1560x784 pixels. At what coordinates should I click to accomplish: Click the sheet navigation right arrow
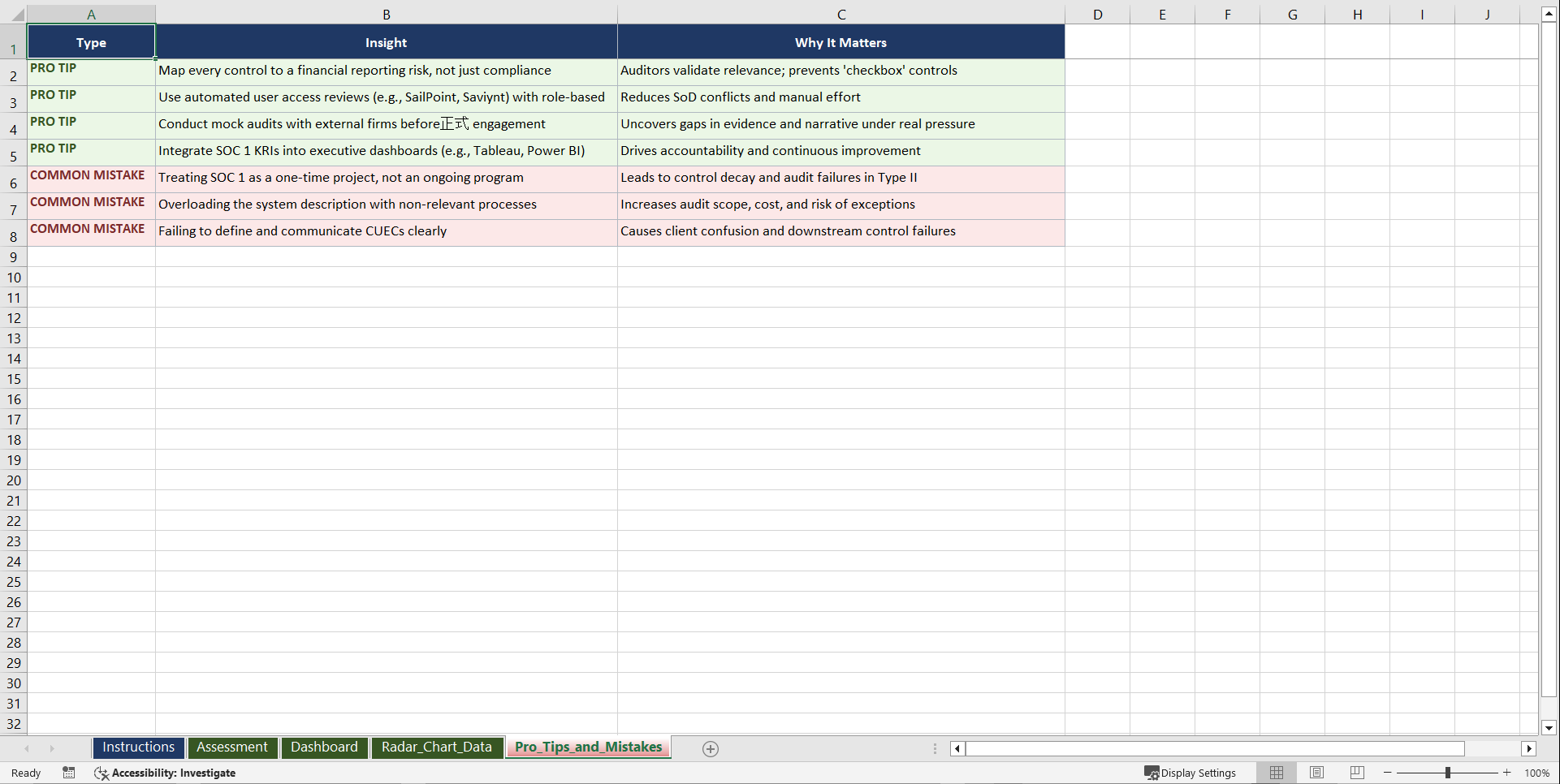(52, 748)
